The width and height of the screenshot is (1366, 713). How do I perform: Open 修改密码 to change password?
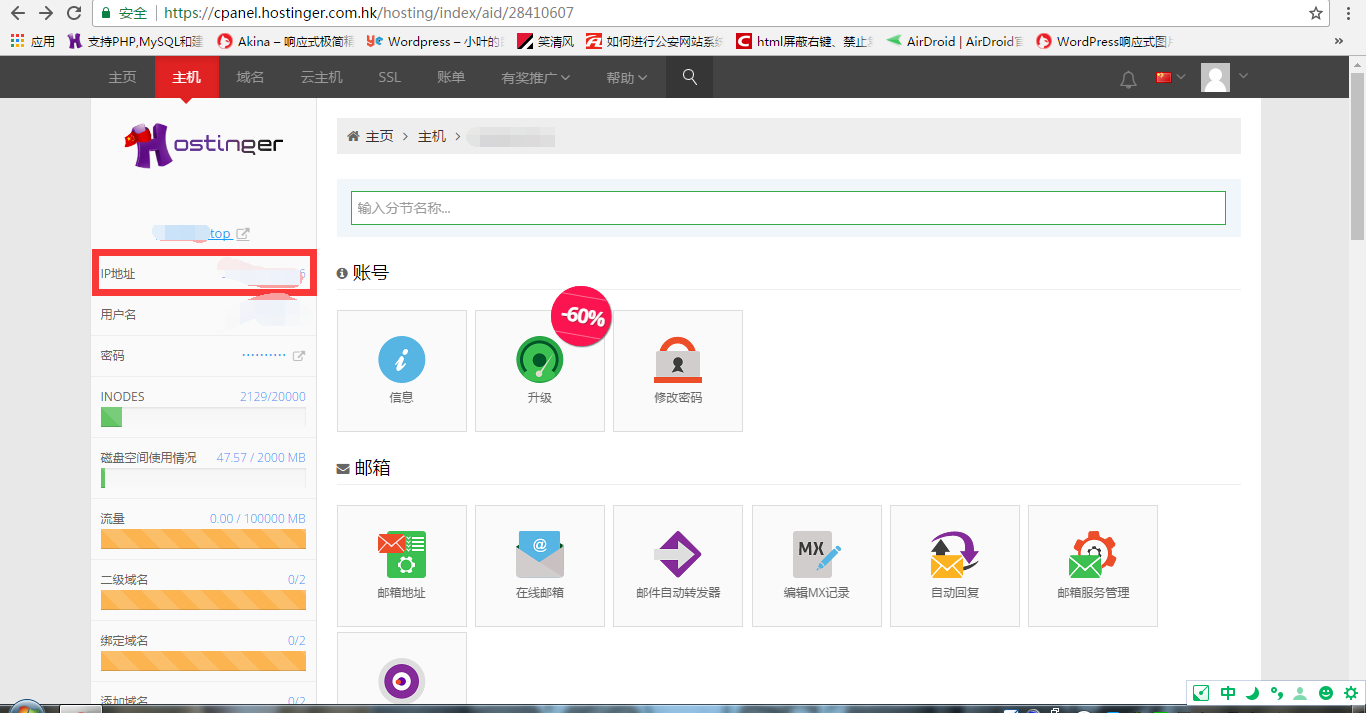click(677, 370)
